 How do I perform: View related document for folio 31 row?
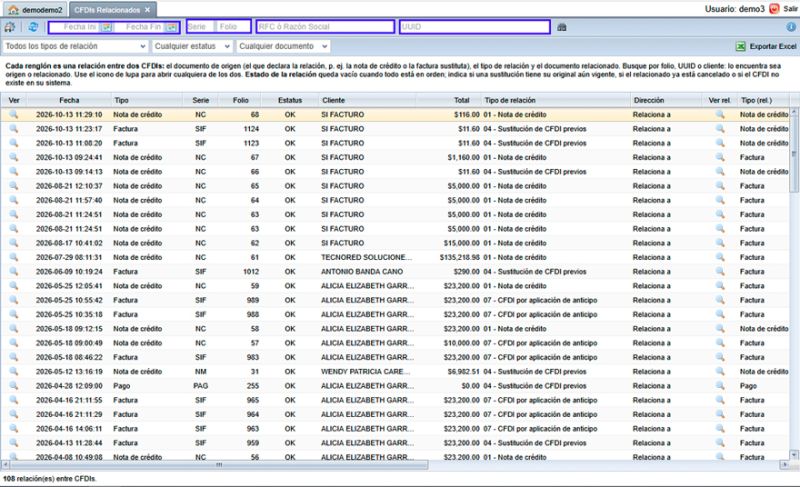pyautogui.click(x=720, y=371)
